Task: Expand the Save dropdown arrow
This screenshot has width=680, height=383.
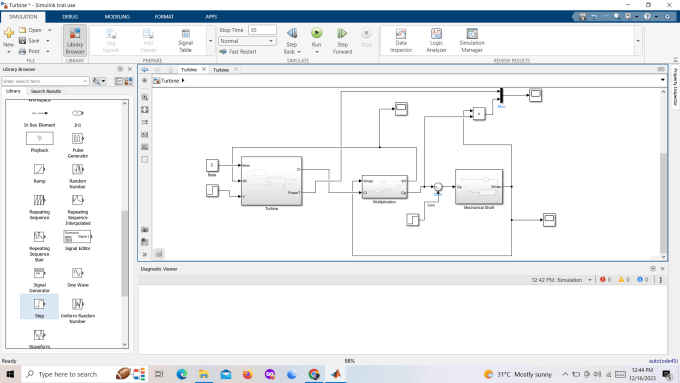Action: [x=48, y=41]
